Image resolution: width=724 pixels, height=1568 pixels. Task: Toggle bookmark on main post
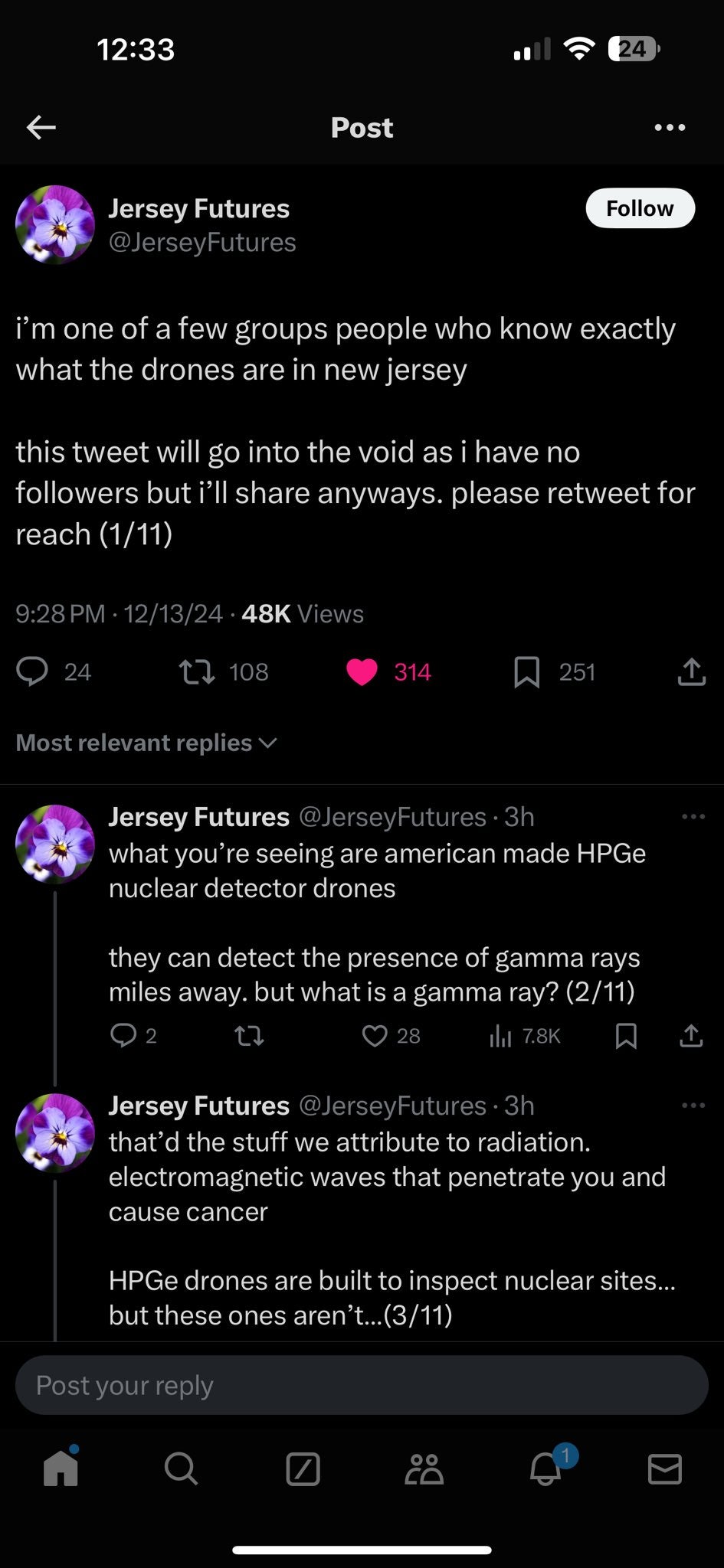(526, 671)
